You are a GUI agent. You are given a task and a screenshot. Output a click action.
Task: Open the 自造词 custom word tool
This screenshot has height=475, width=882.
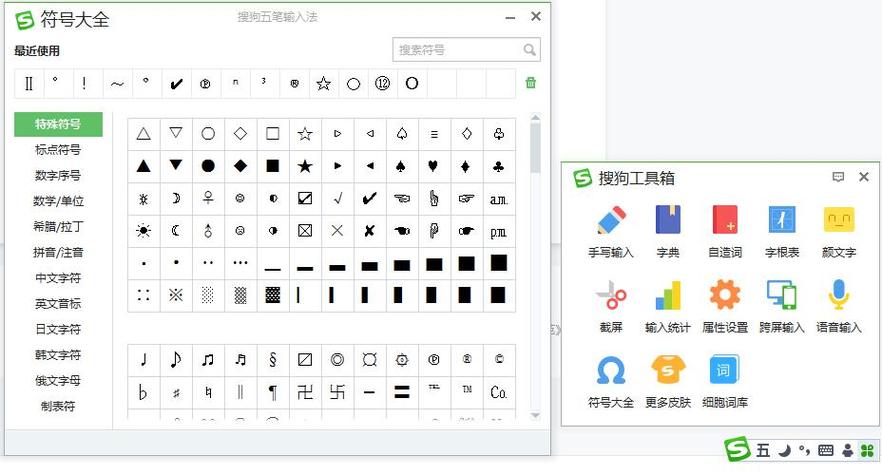click(725, 232)
